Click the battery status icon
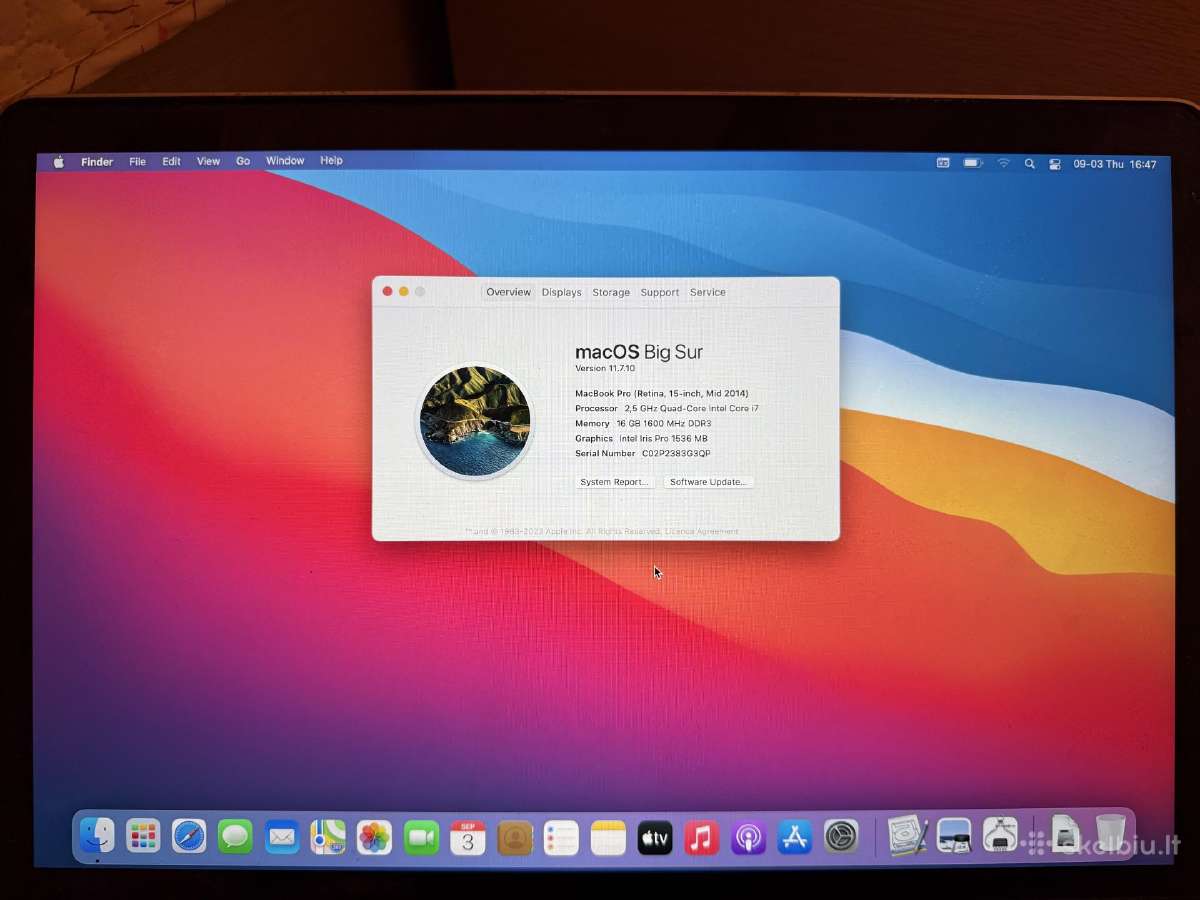Image resolution: width=1200 pixels, height=900 pixels. pyautogui.click(x=973, y=163)
